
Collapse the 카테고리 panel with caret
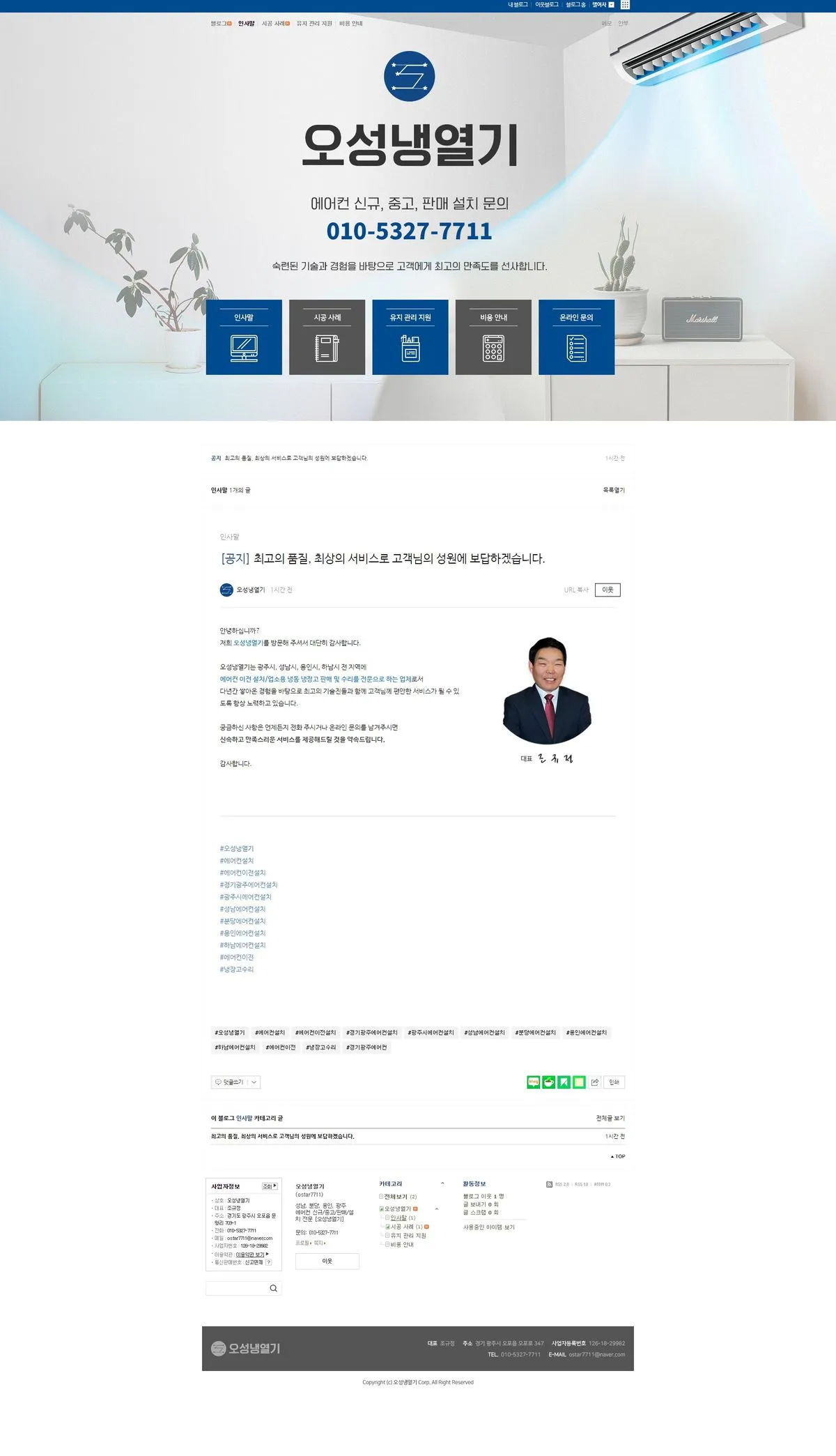point(442,1183)
